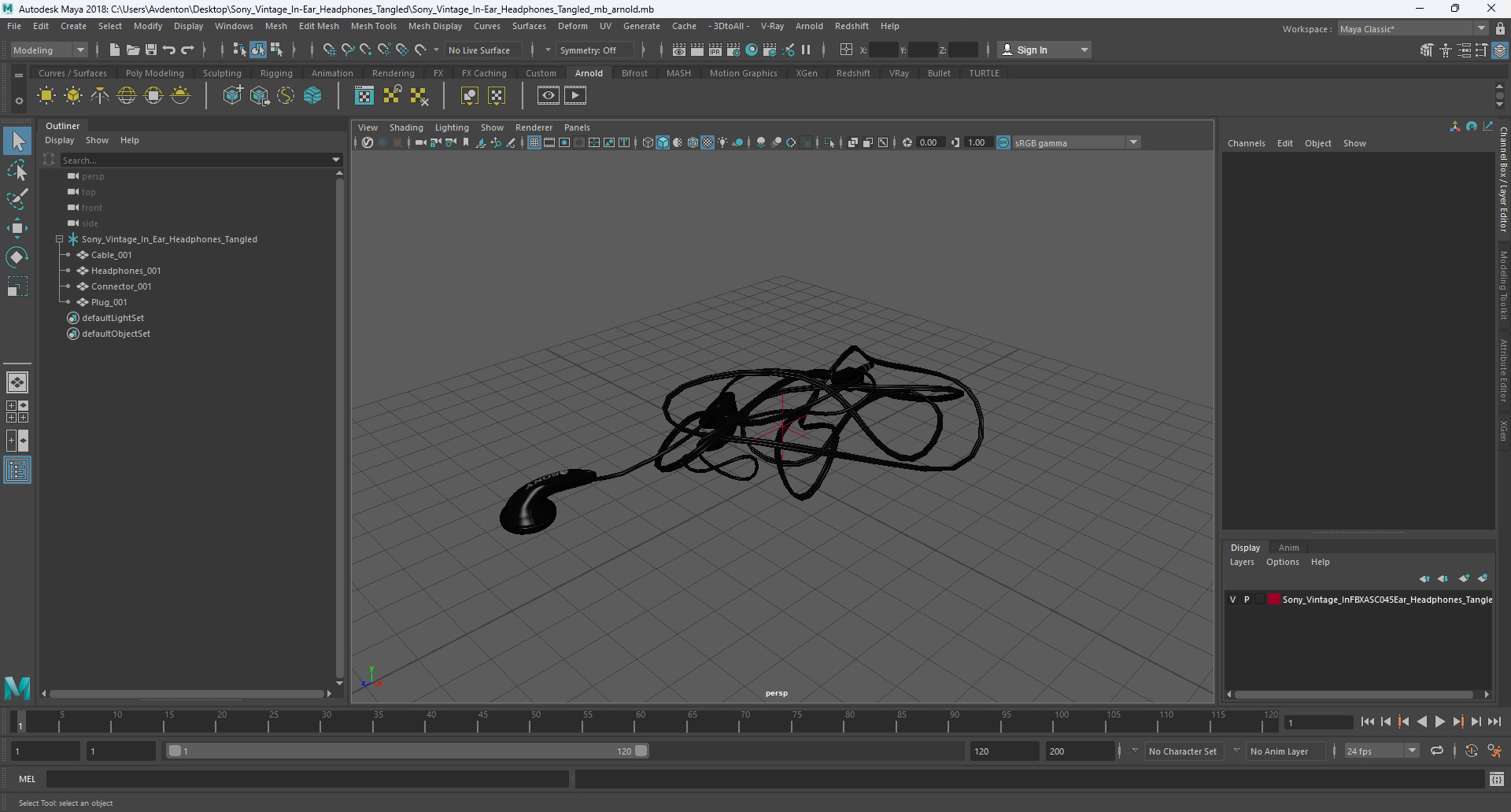Activate the Move tool in toolbox

coord(17,228)
